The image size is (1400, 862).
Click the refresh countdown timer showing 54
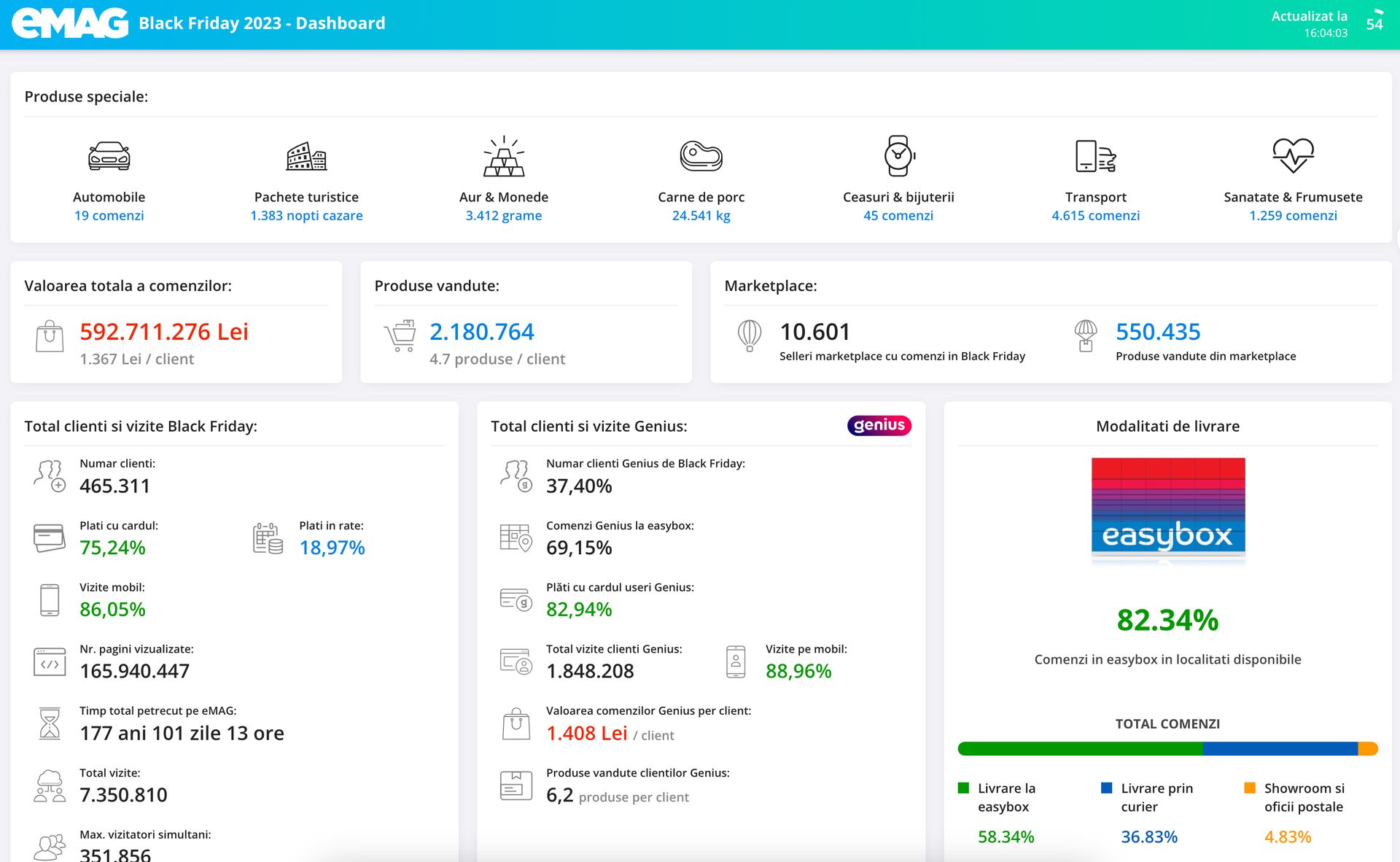[x=1374, y=23]
